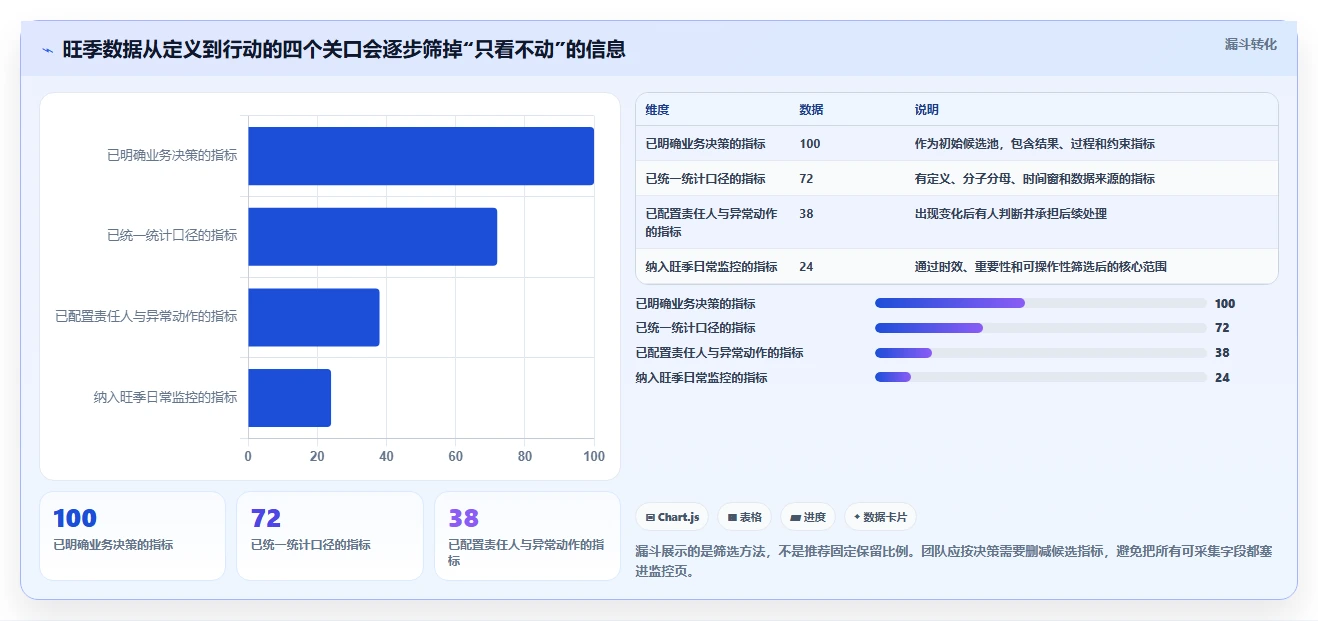This screenshot has height=621, width=1318.
Task: Click the lightning icon before the slide title
Action: pyautogui.click(x=47, y=50)
